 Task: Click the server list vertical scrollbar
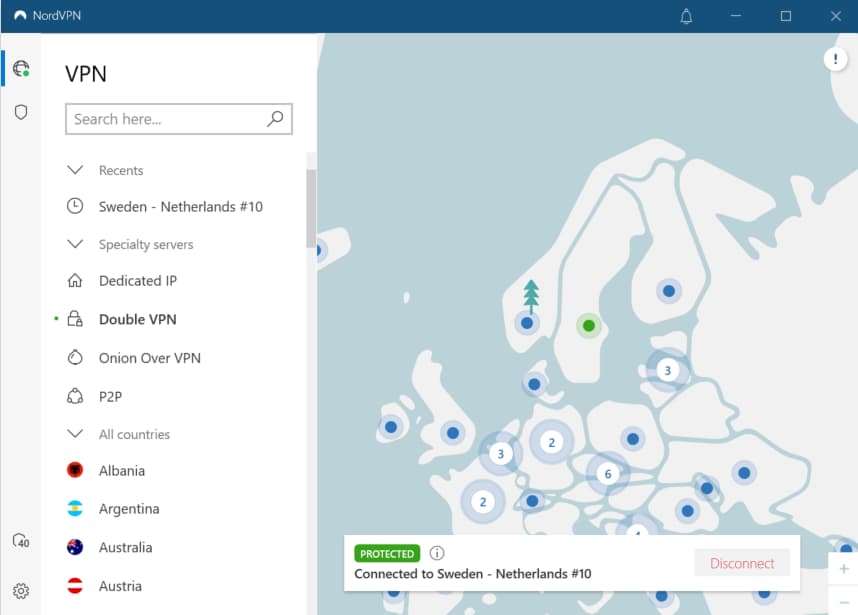tap(311, 208)
